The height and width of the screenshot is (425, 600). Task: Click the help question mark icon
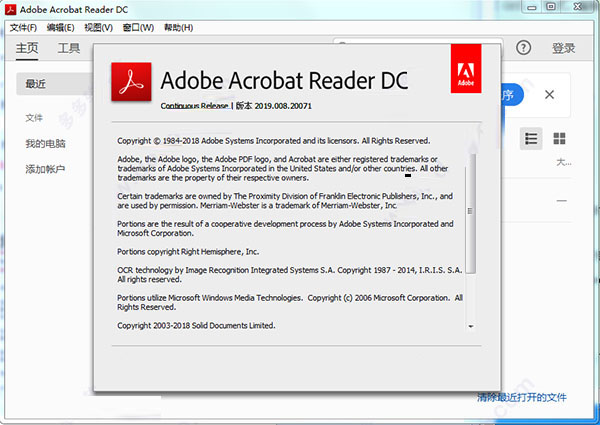523,48
